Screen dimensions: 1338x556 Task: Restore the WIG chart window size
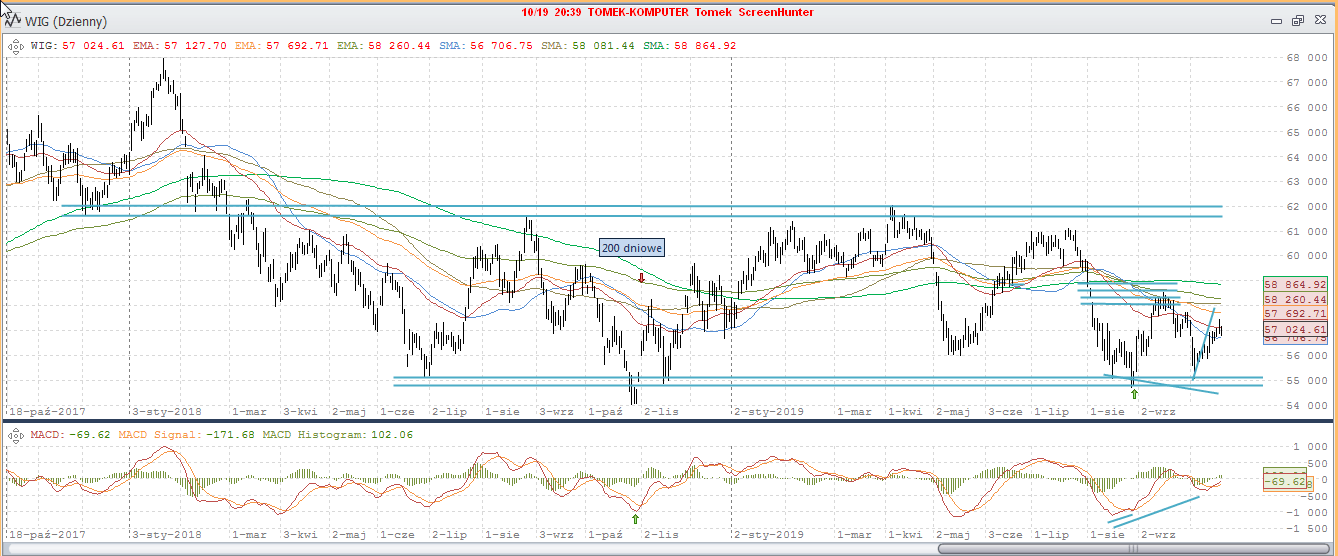pos(1297,21)
